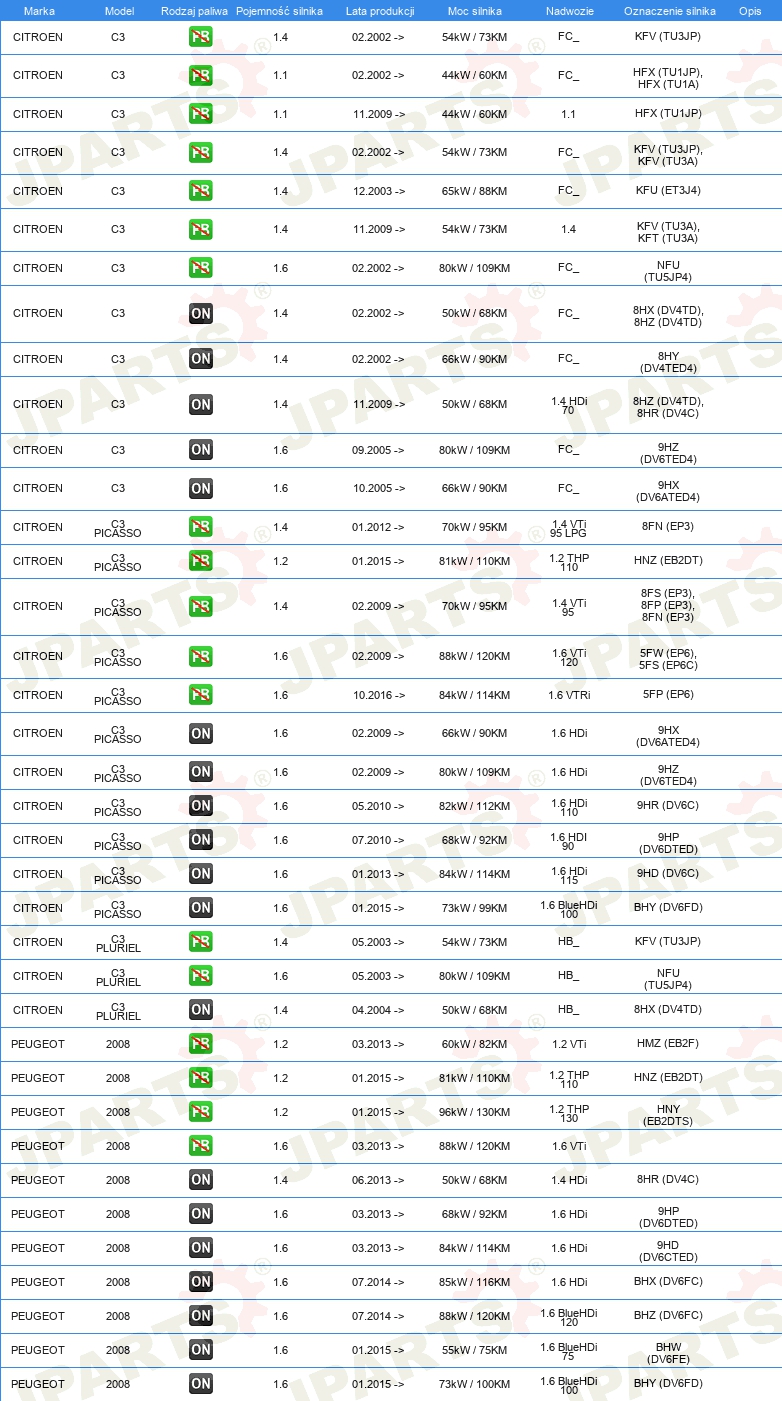The height and width of the screenshot is (1401, 782).
Task: Click PB icon in 5FW (EP6) C3 Picasso row
Action: (x=201, y=656)
